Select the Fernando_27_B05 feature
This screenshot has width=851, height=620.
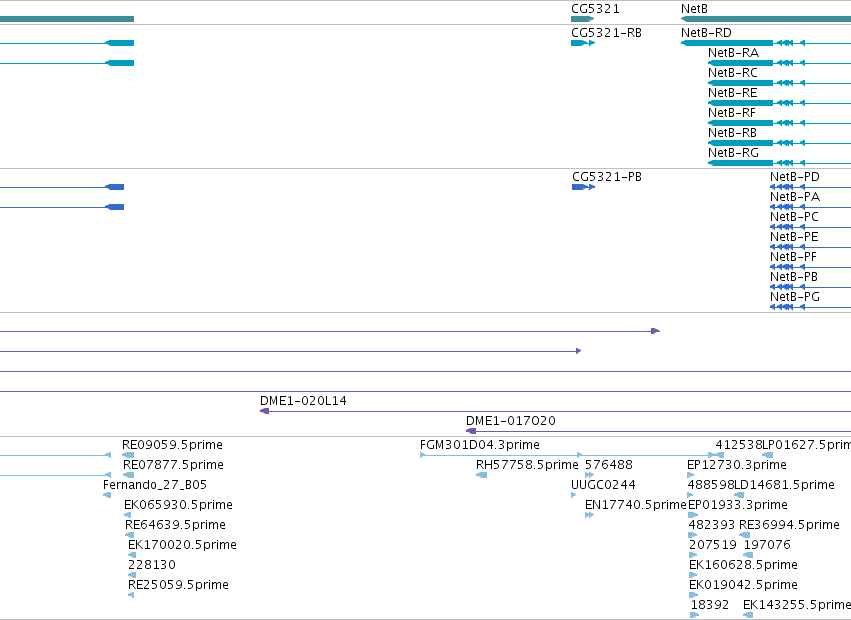pos(155,485)
